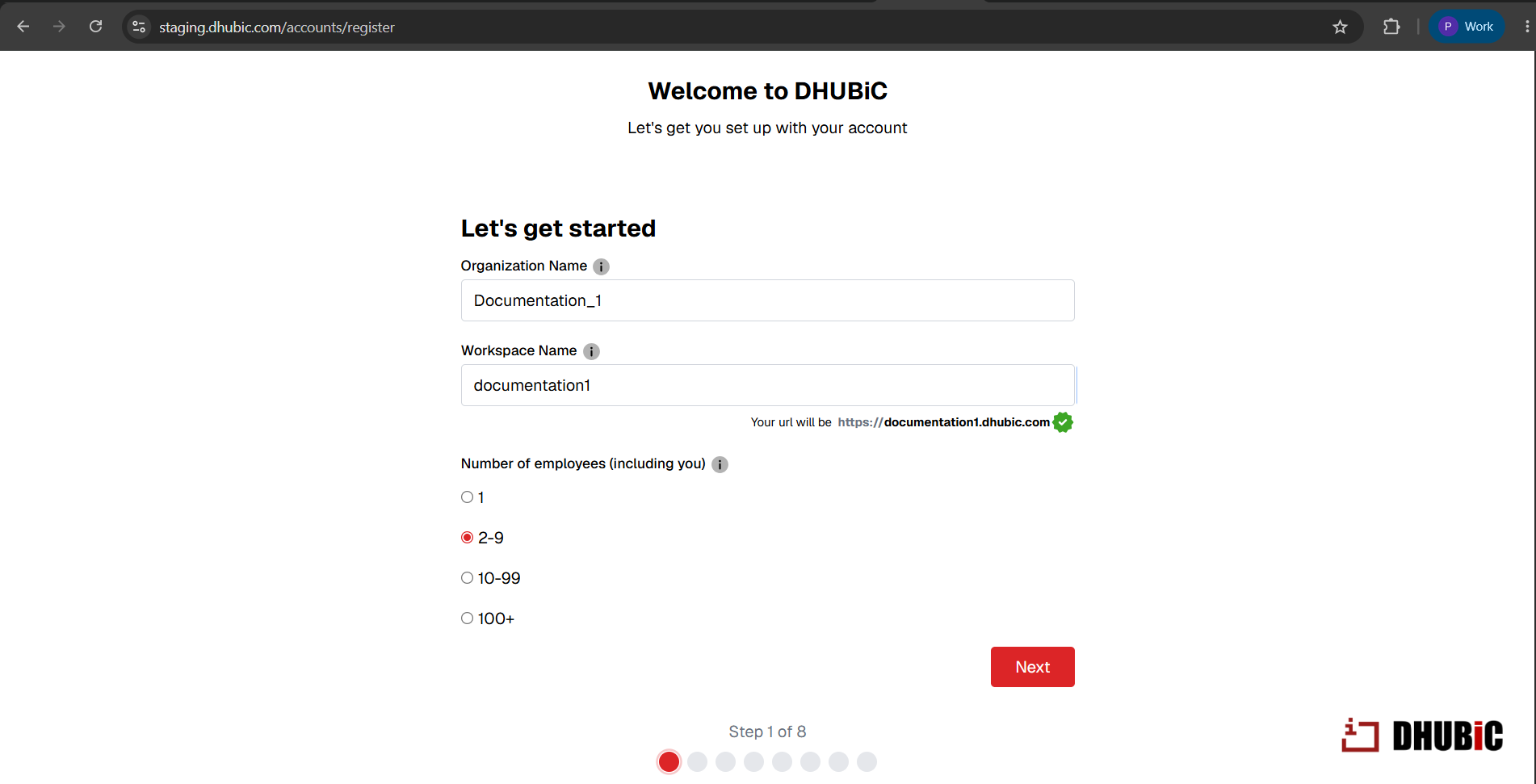This screenshot has width=1536, height=784.
Task: Click the red Next button
Action: [1032, 667]
